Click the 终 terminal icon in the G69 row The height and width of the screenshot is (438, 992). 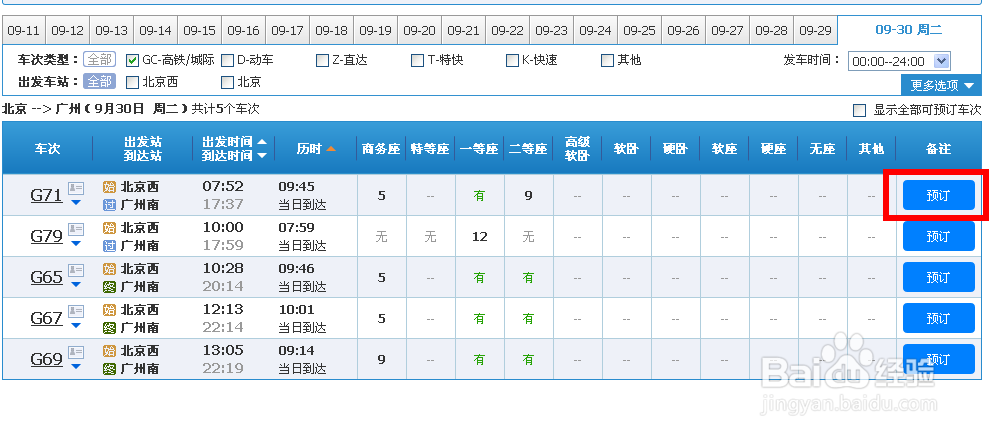(109, 368)
